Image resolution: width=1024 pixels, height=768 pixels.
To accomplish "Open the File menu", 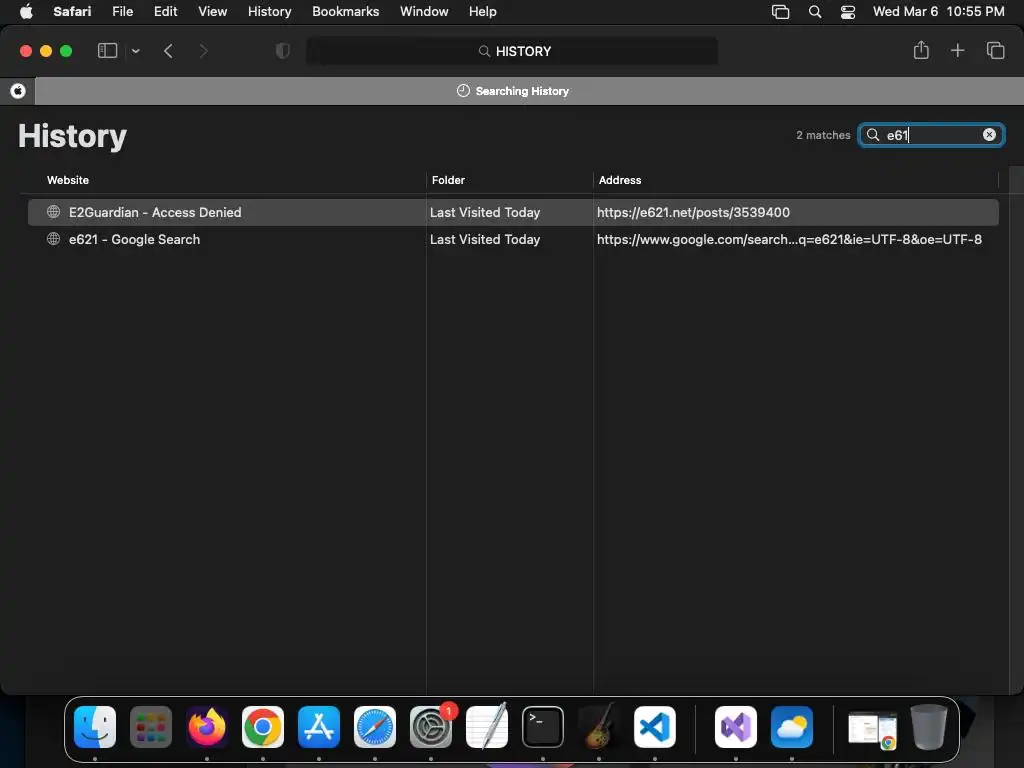I will pyautogui.click(x=122, y=11).
